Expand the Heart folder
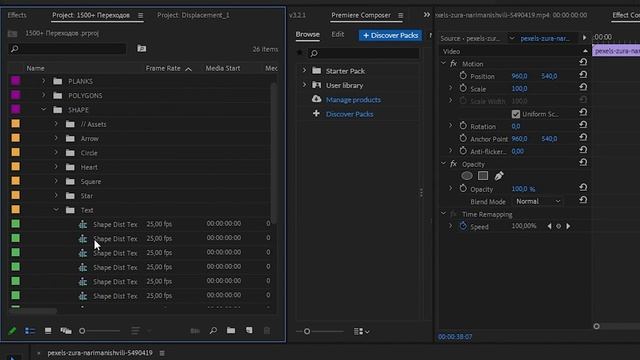Viewport: 640px width, 360px height. (56, 167)
